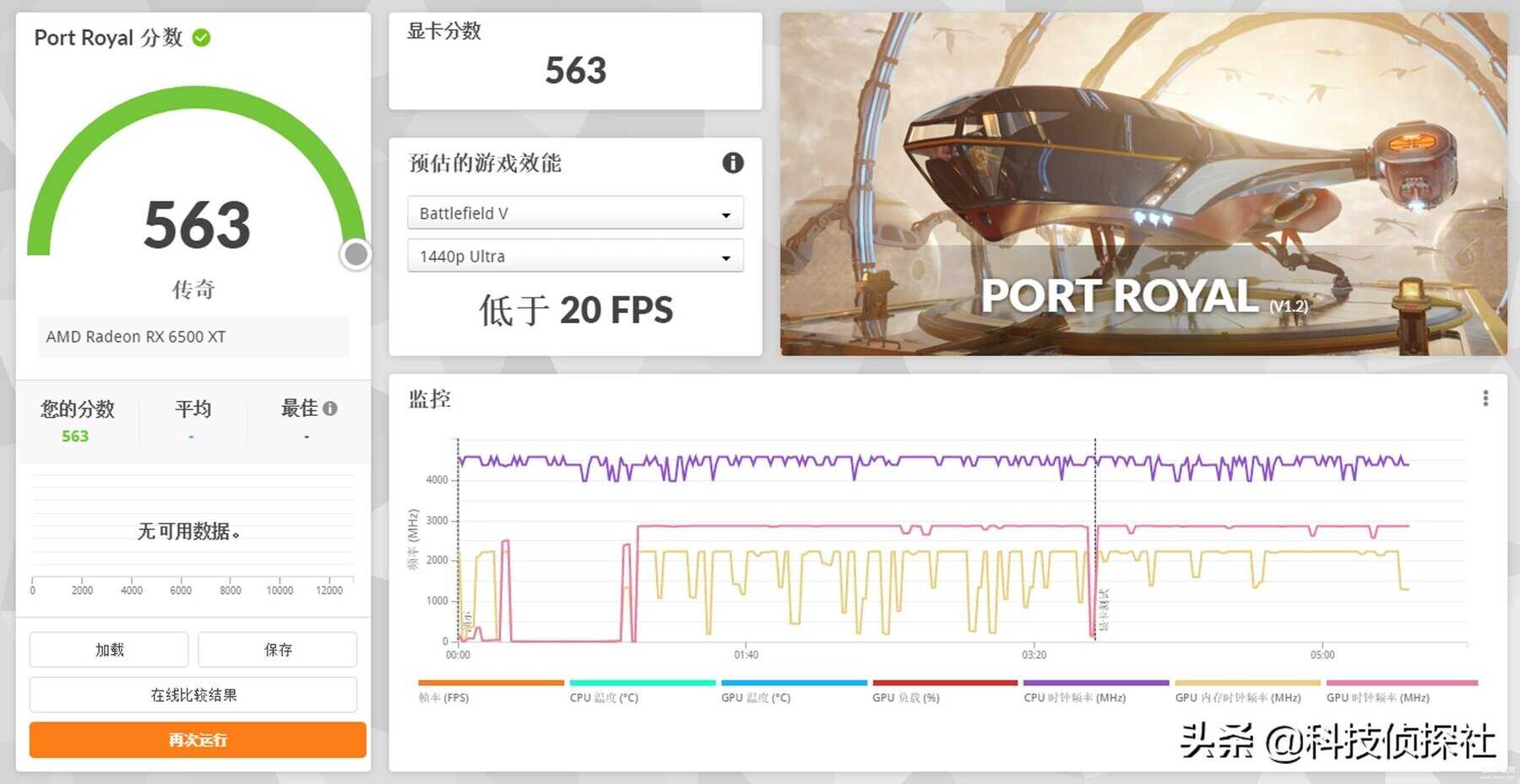Select the orange 帧率 (FPS) legend swatch
The image size is (1520, 784).
pos(491,683)
